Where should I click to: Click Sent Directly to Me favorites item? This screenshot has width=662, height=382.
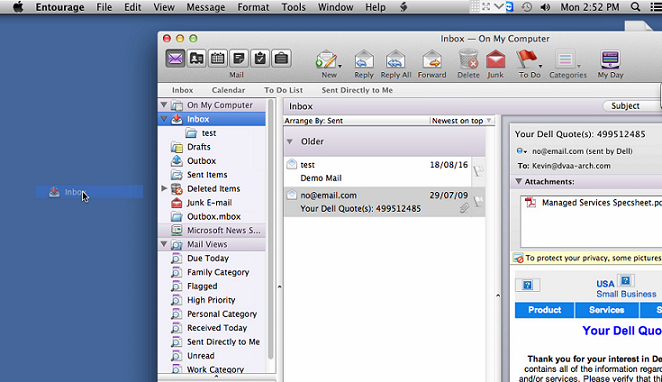[x=357, y=90]
